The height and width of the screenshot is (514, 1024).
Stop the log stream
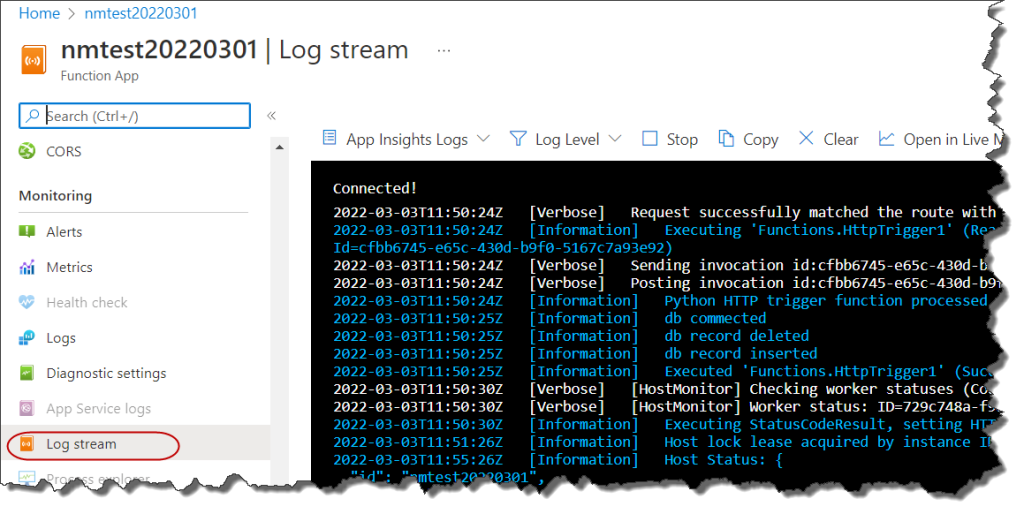(670, 139)
